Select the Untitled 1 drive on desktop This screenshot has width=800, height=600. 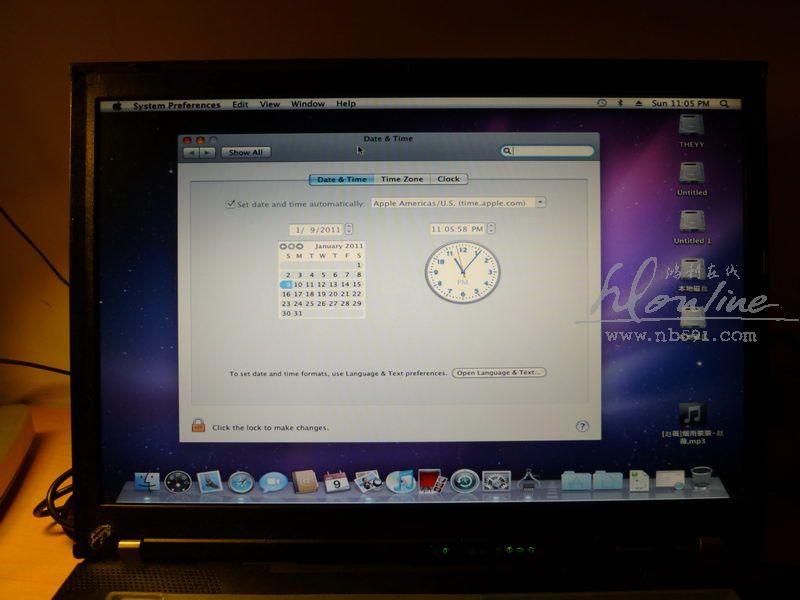692,227
